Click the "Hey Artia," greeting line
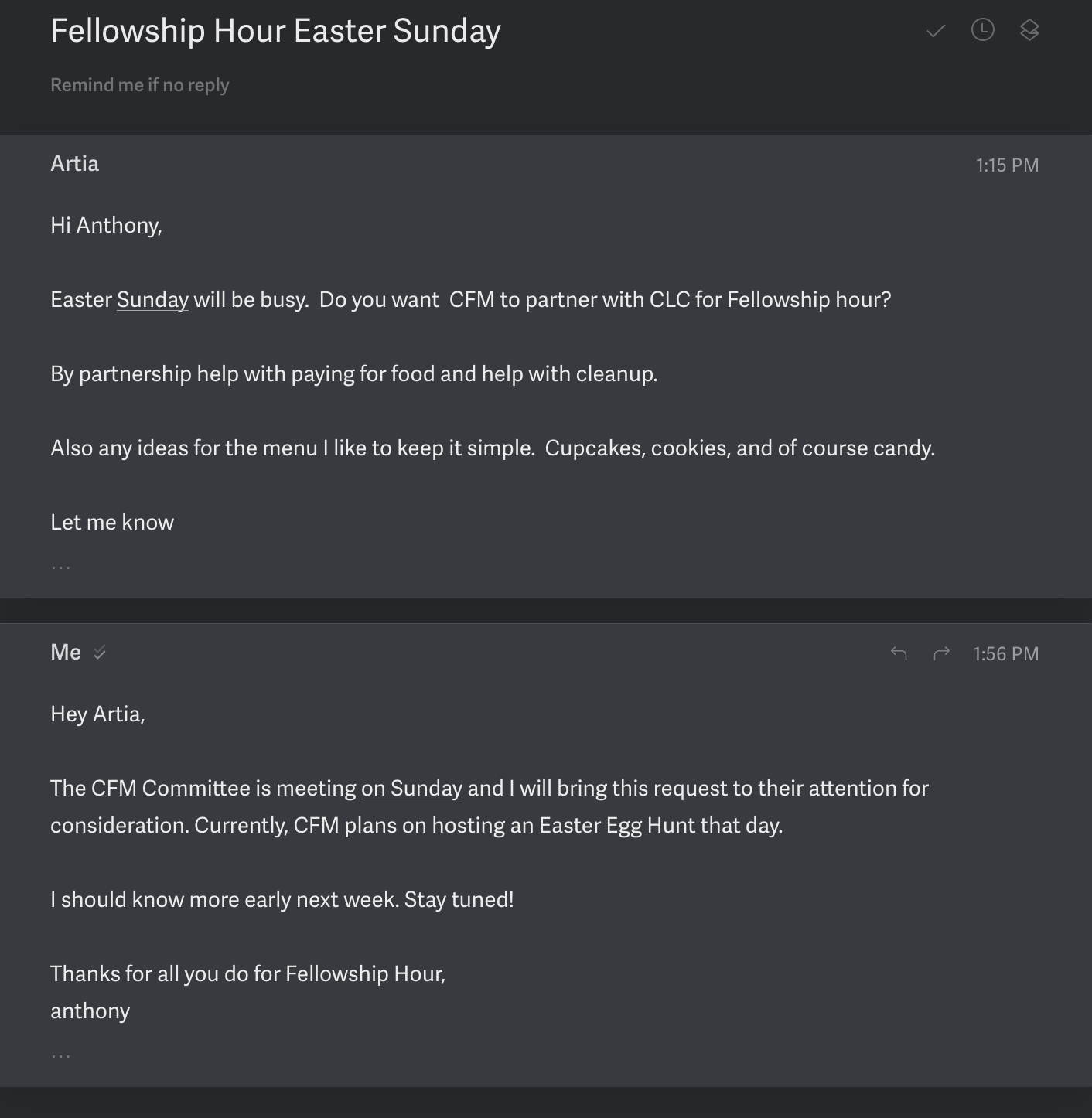 [97, 714]
